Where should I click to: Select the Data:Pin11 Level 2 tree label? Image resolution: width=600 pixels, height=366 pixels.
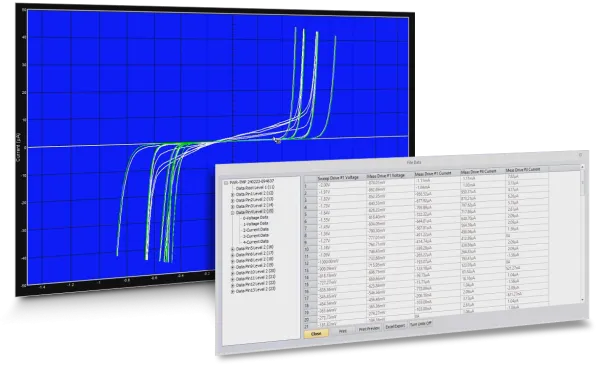(x=255, y=278)
